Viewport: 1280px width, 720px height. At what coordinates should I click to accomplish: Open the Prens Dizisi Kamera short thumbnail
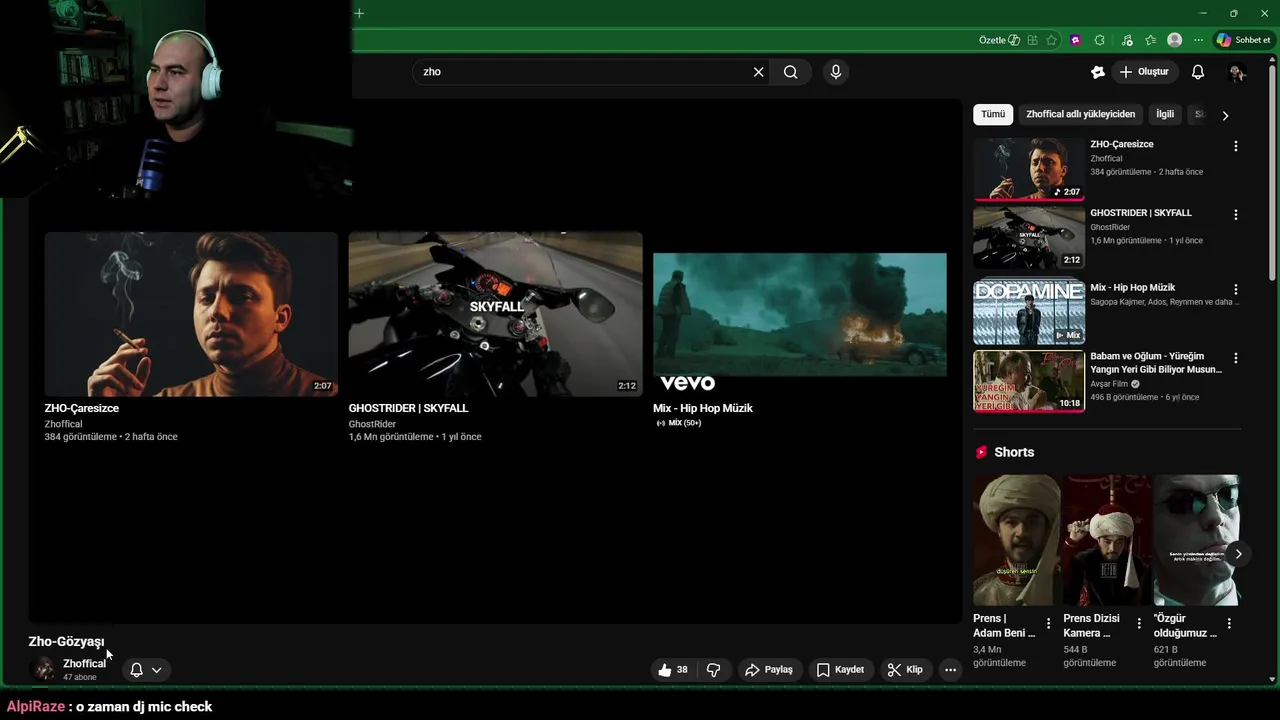[1107, 540]
